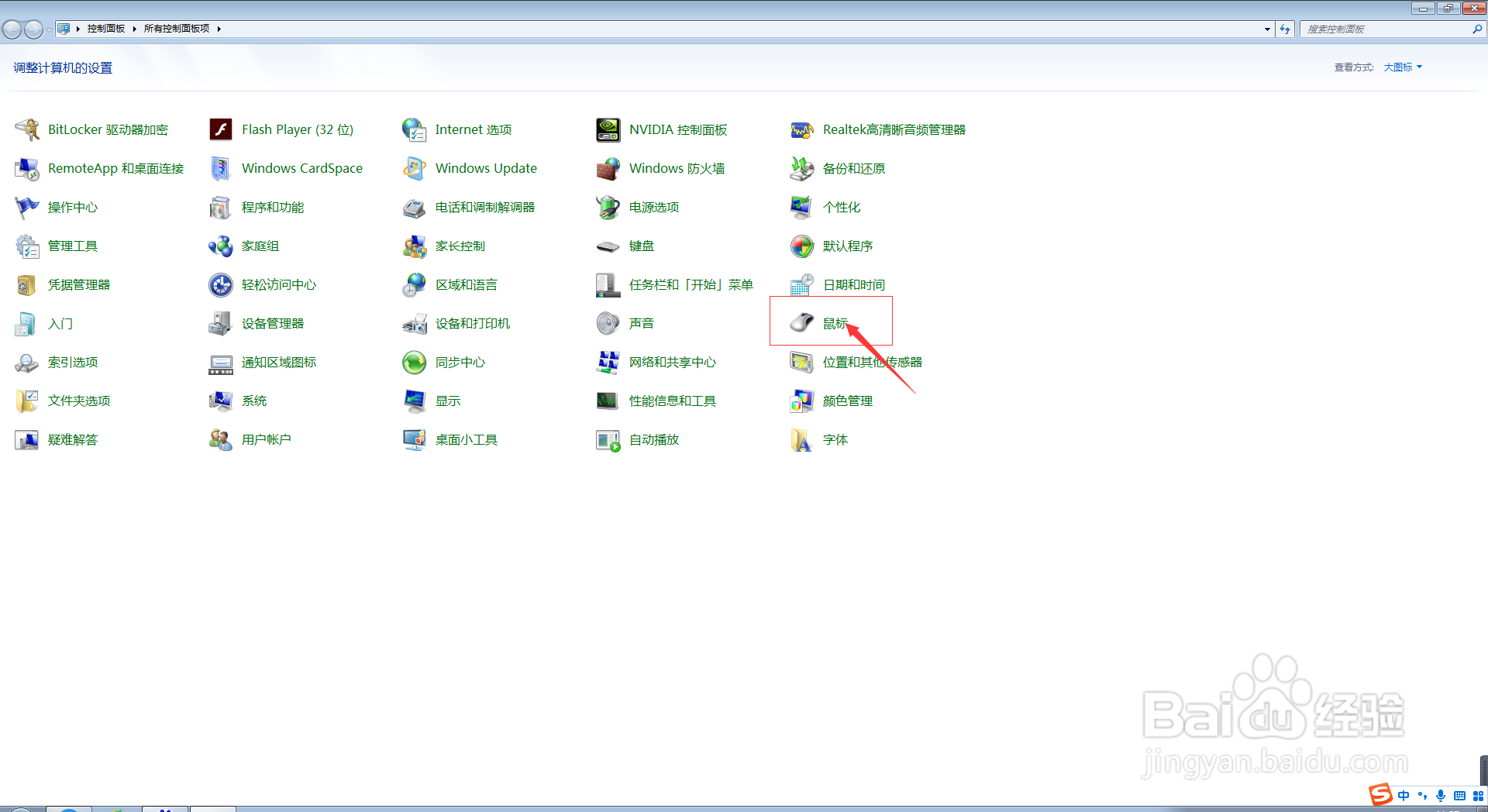Open the 同步中心 green sync icon
Image resolution: width=1488 pixels, height=812 pixels.
click(x=415, y=362)
